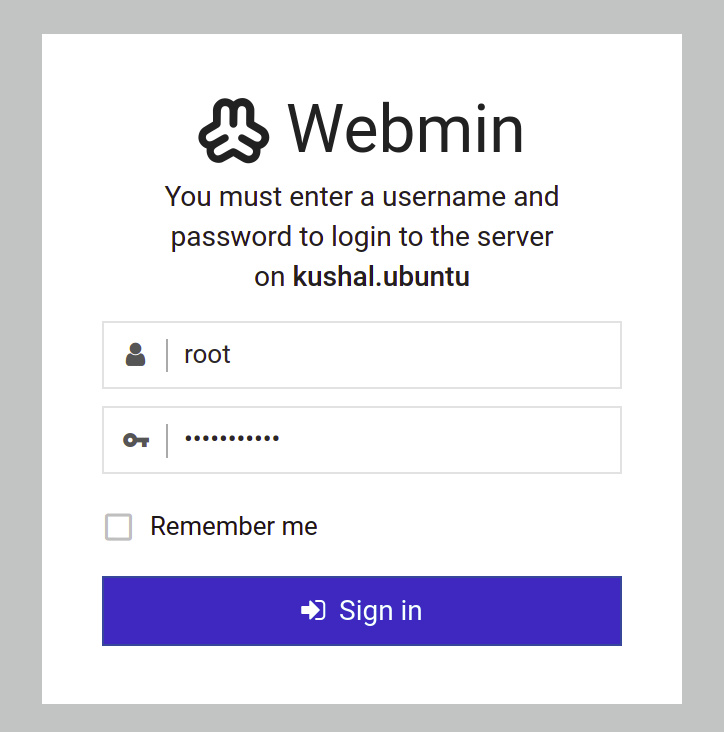
Task: Click the divider line beside user icon
Action: pos(167,355)
